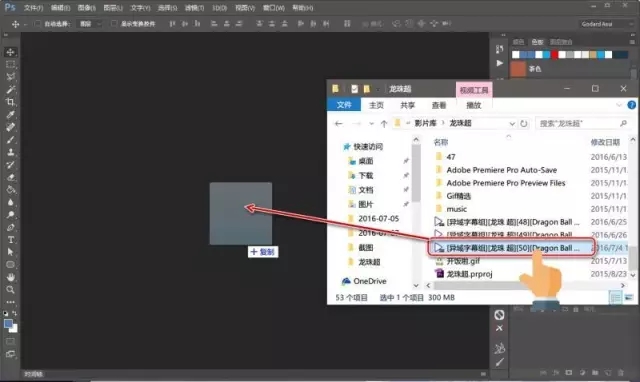This screenshot has width=640, height=382.
Task: Select the Magic Wand tool
Action: [x=11, y=89]
